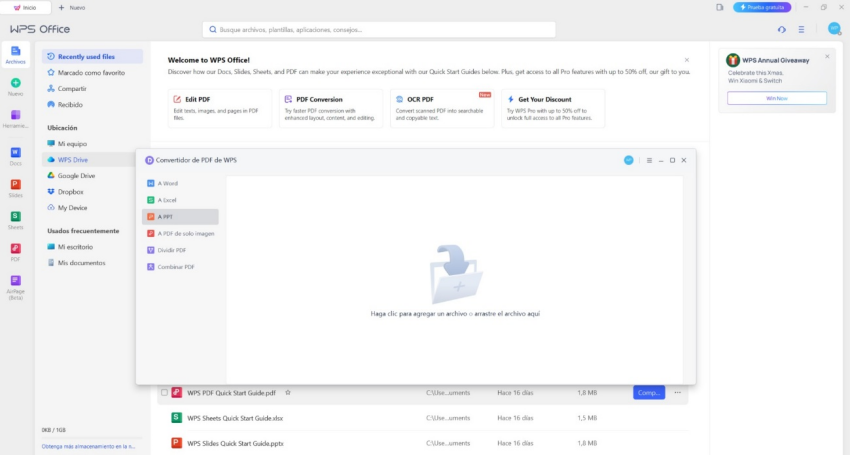Click the avatar in the converter dialog
The width and height of the screenshot is (850, 455).
tap(628, 160)
